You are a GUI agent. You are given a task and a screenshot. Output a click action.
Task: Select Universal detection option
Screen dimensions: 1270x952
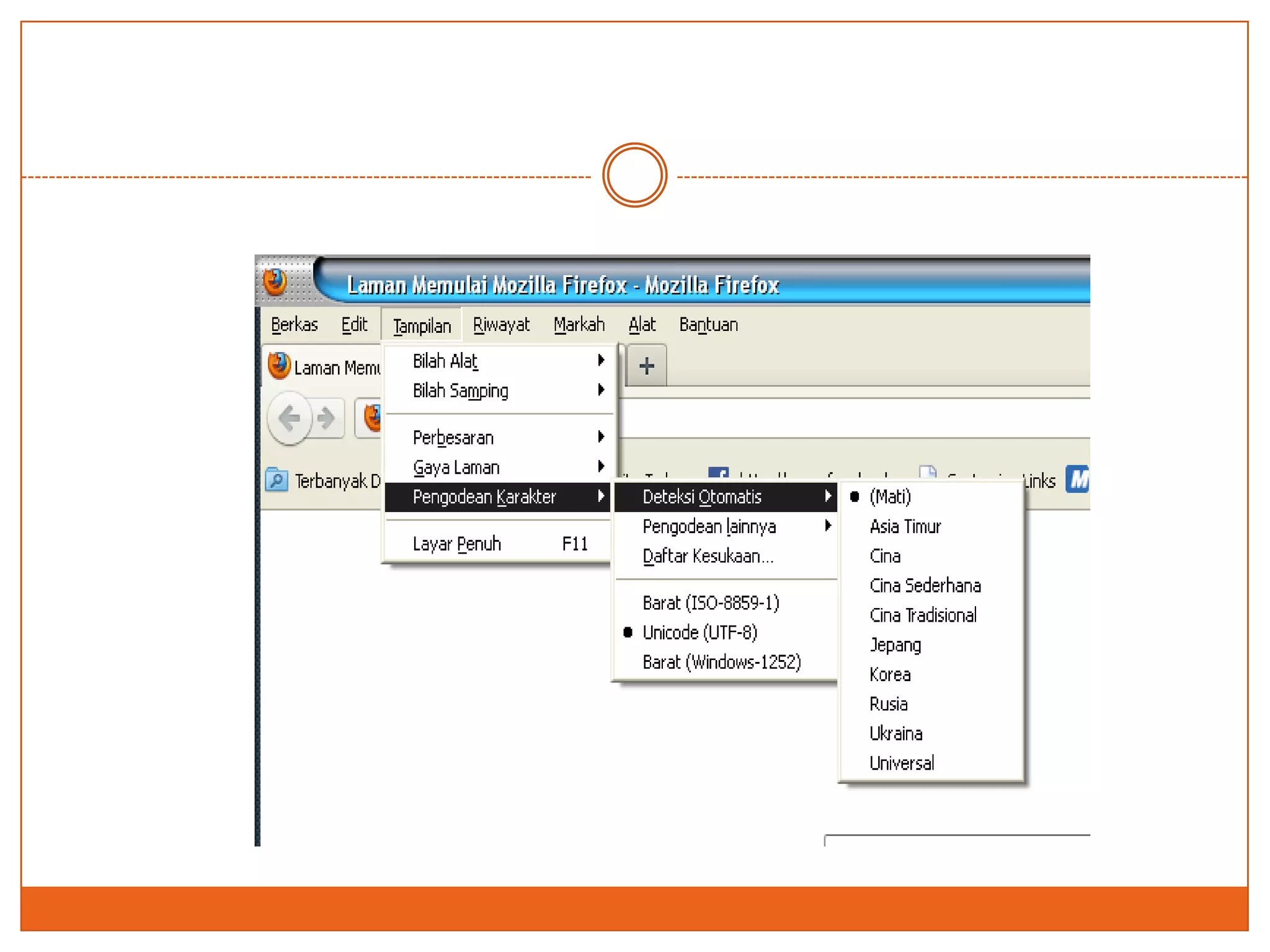(902, 763)
